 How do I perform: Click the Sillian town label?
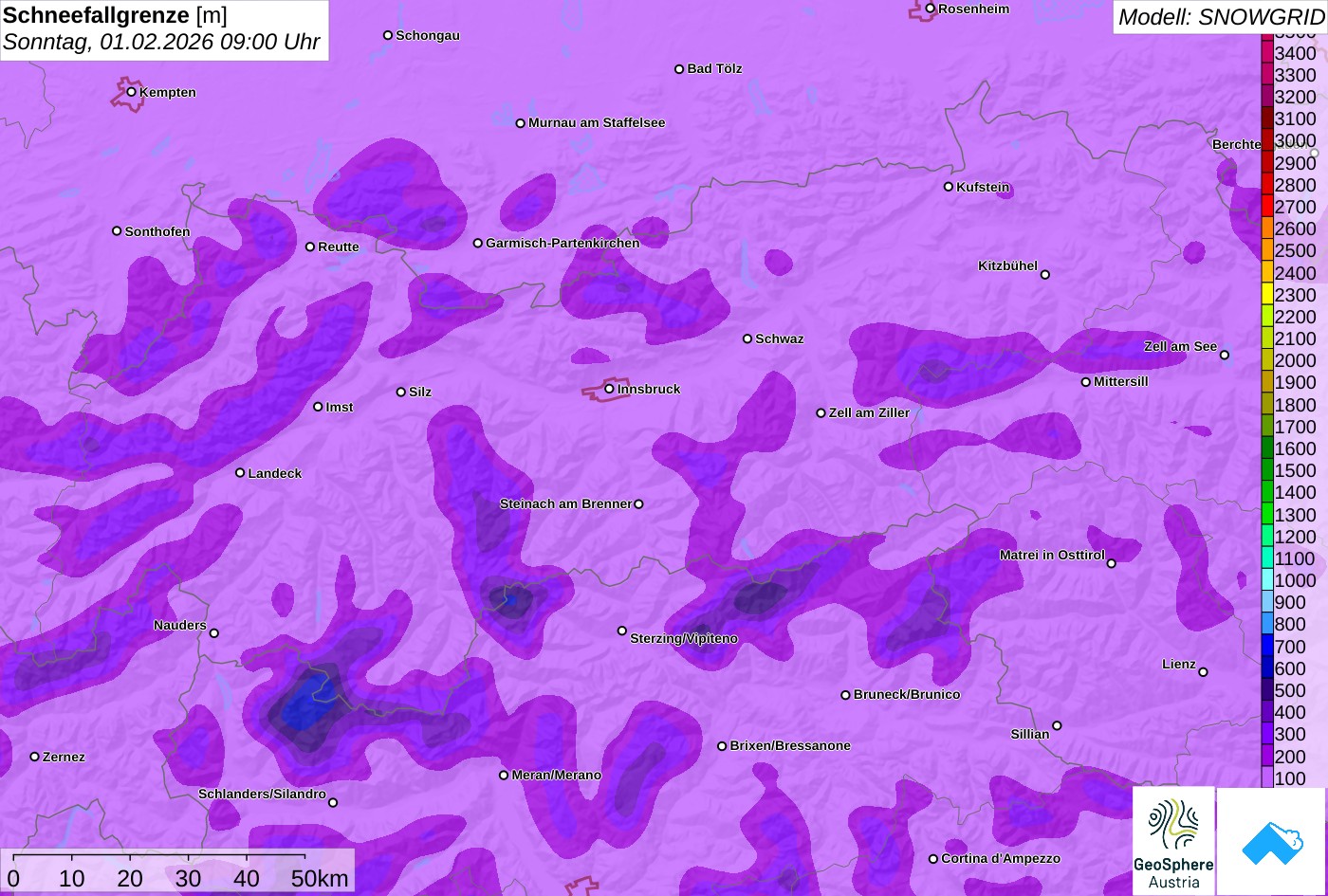click(1030, 734)
